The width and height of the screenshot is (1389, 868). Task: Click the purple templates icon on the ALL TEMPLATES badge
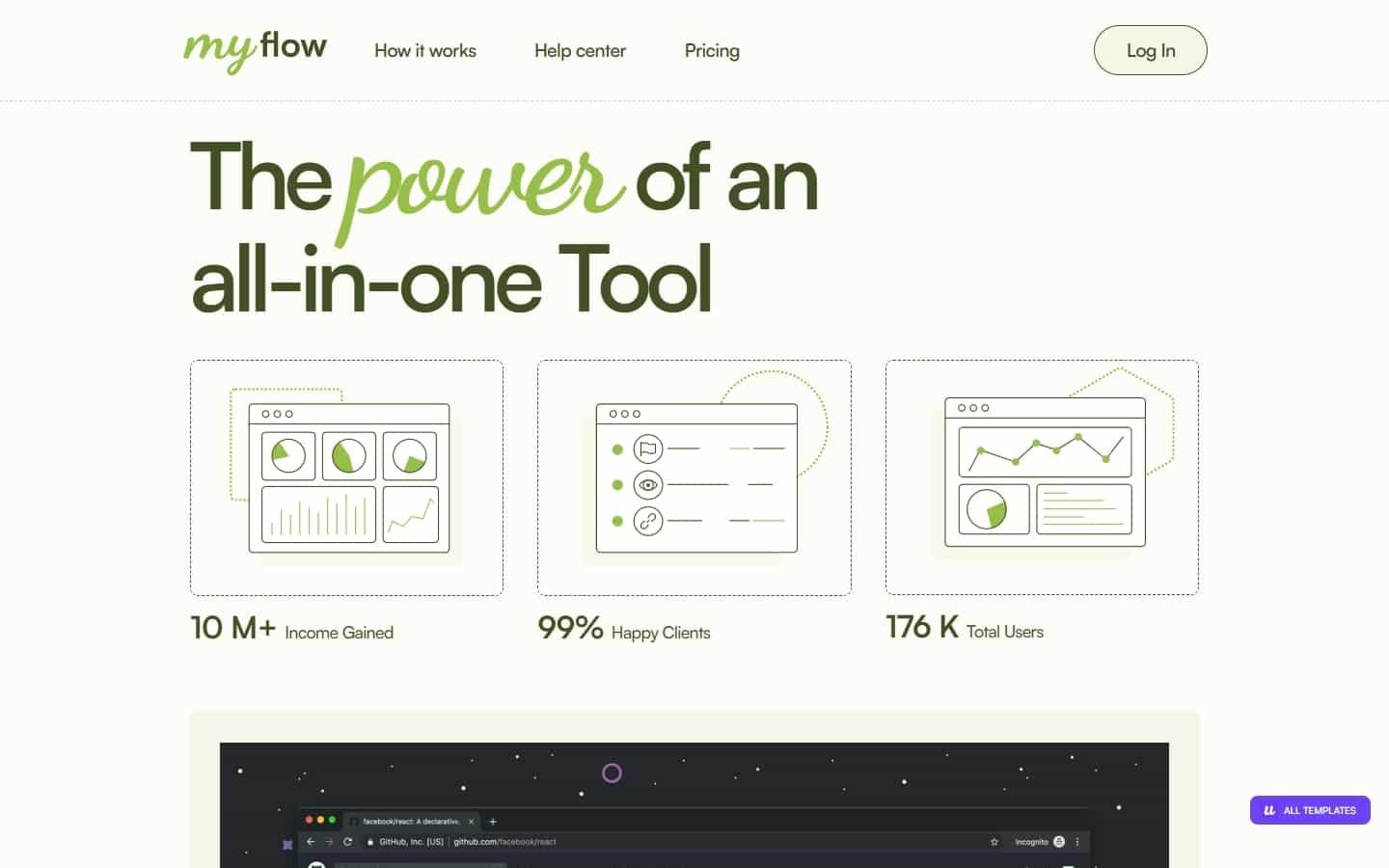pyautogui.click(x=1268, y=810)
